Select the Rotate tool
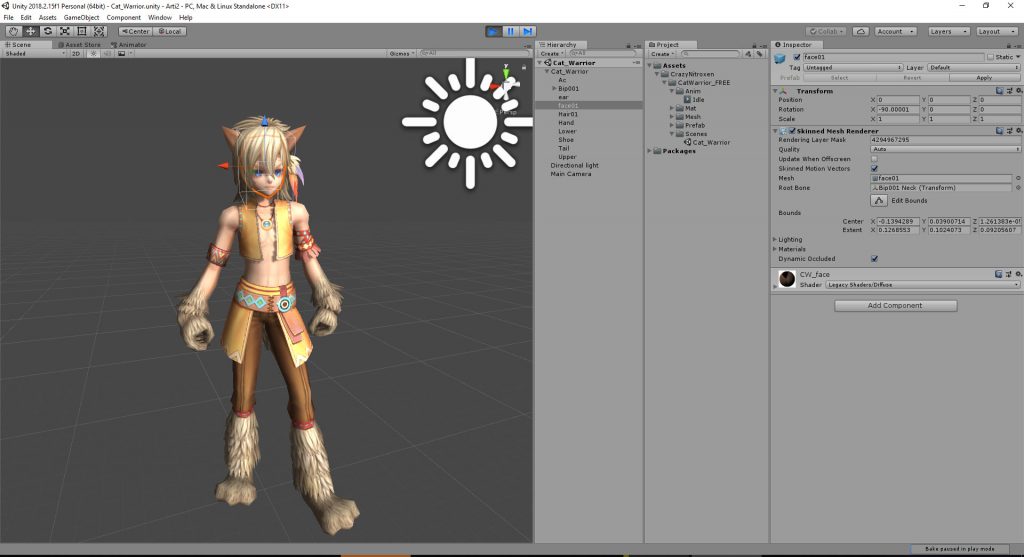Viewport: 1024px width, 557px height. [48, 31]
